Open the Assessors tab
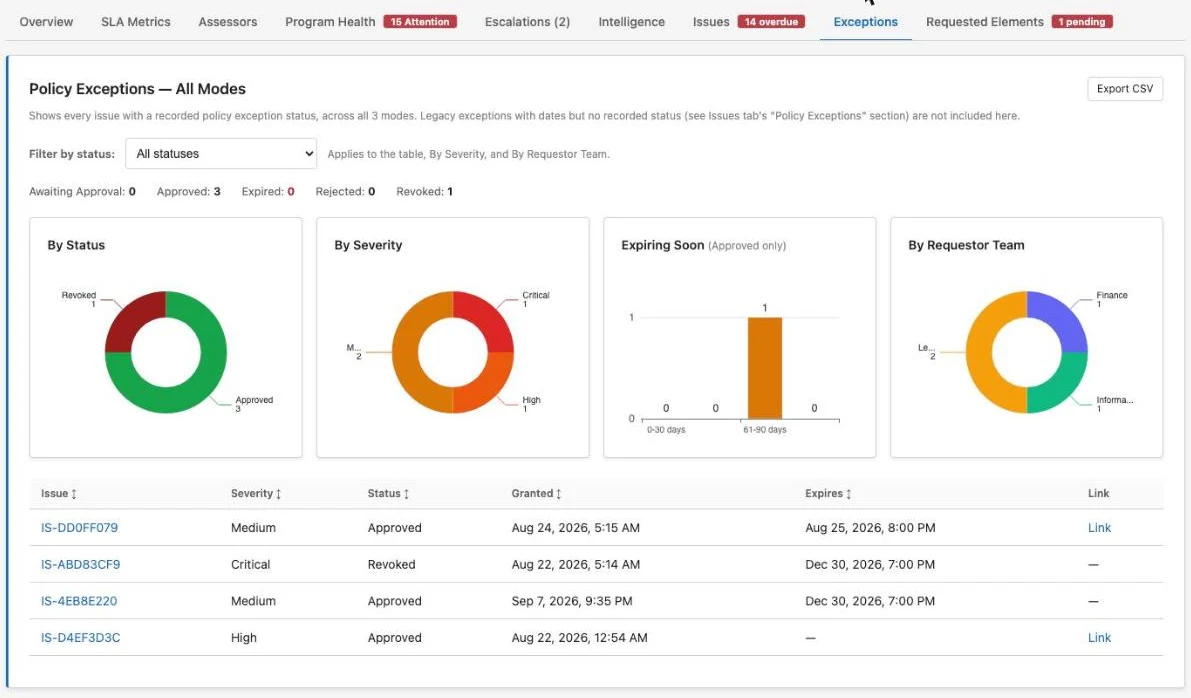Viewport: 1191px width, 698px height. pos(228,22)
